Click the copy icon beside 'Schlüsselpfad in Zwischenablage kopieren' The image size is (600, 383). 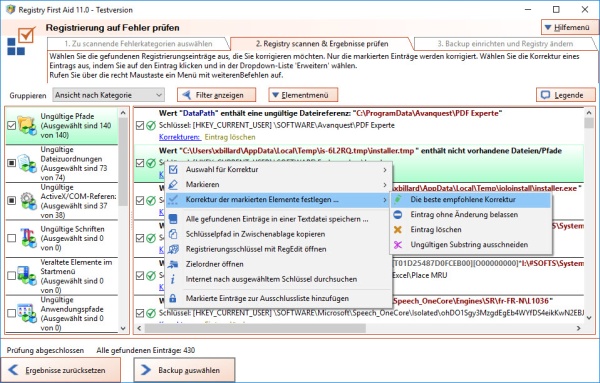point(173,234)
